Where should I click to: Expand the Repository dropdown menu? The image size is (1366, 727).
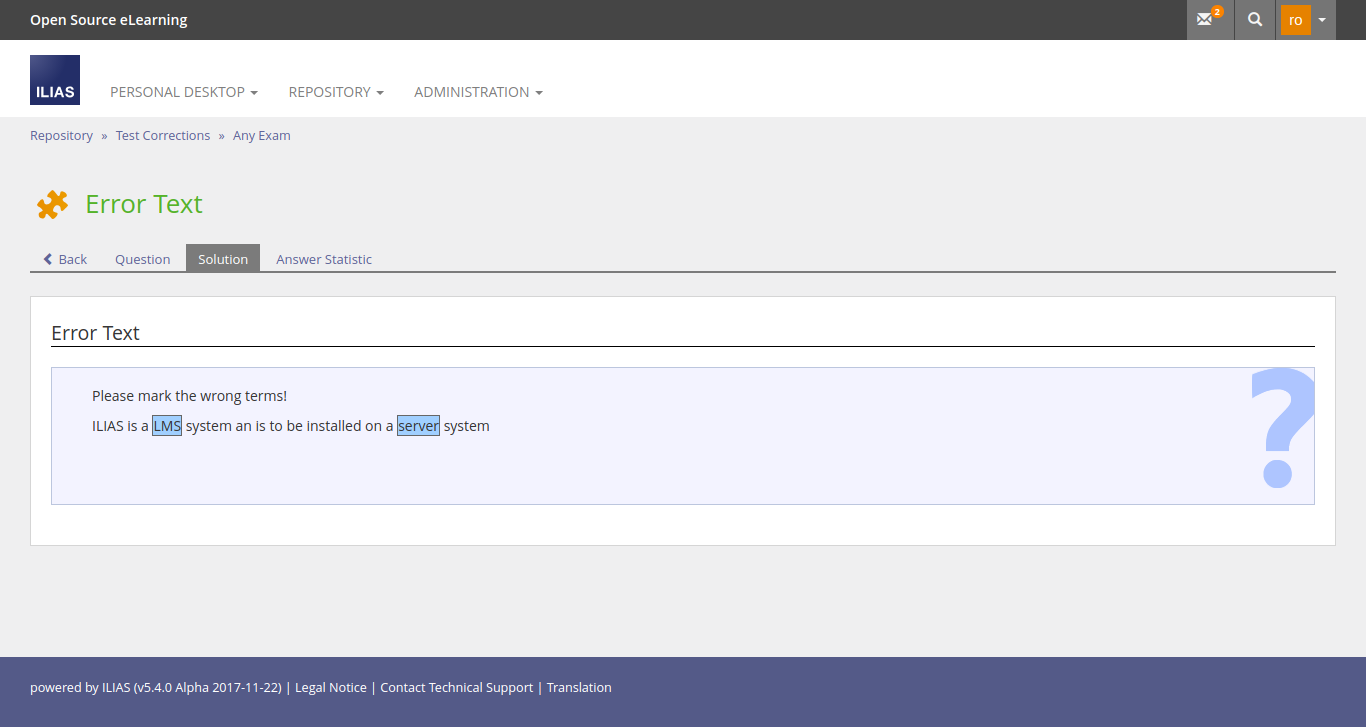click(336, 92)
